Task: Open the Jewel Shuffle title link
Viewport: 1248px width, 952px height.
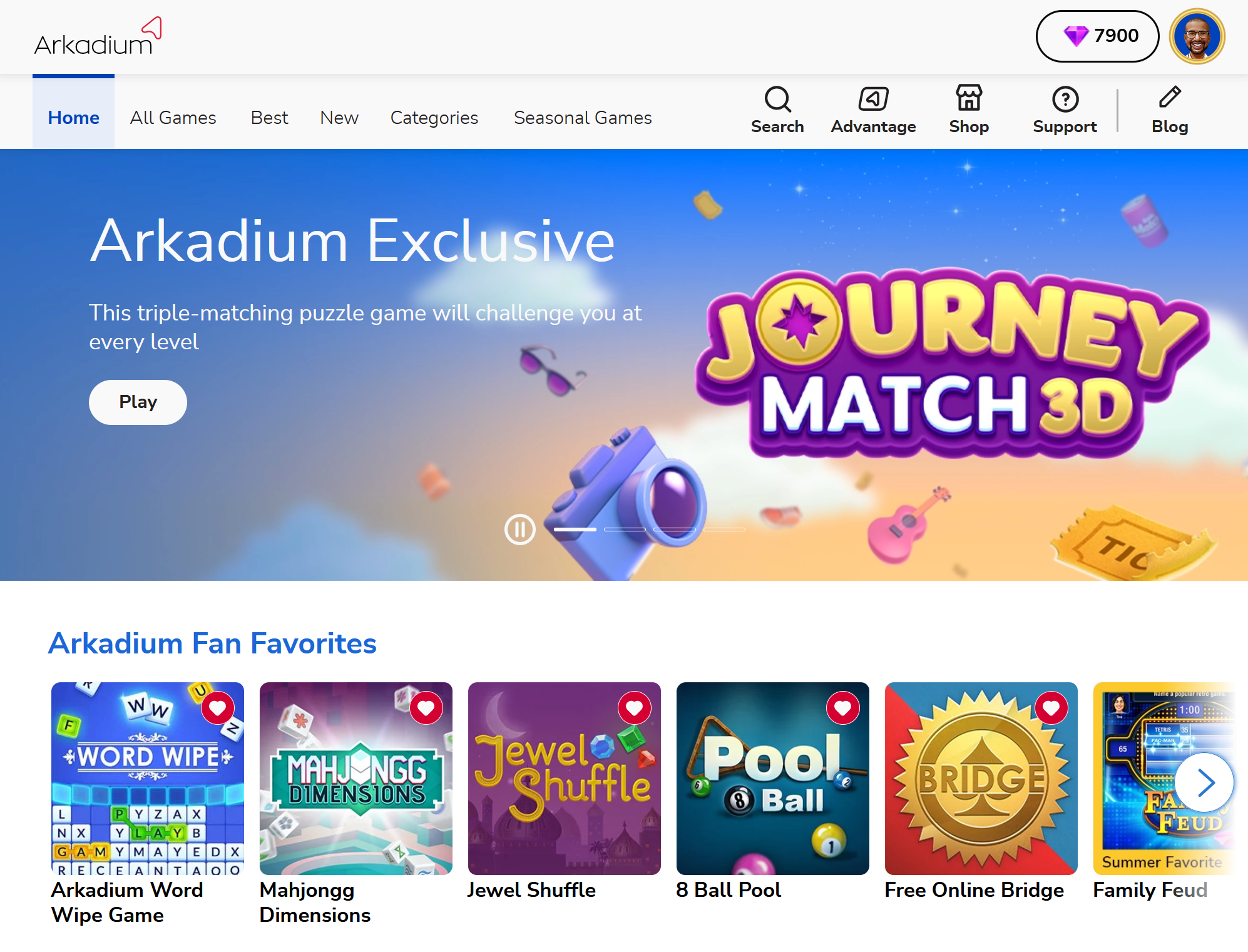Action: 531,889
